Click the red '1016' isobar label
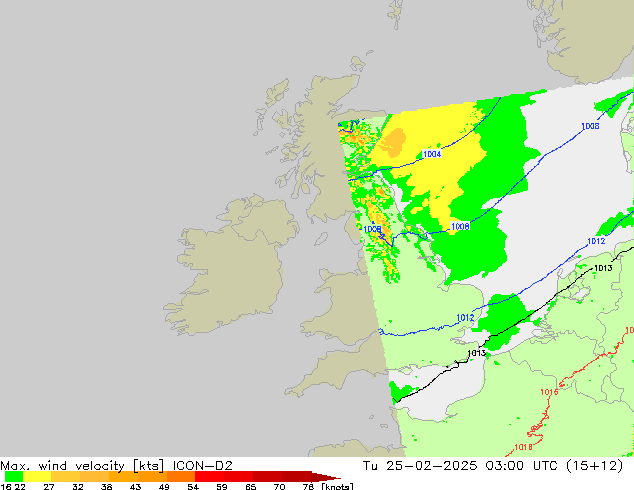This screenshot has width=634, height=490. 549,392
